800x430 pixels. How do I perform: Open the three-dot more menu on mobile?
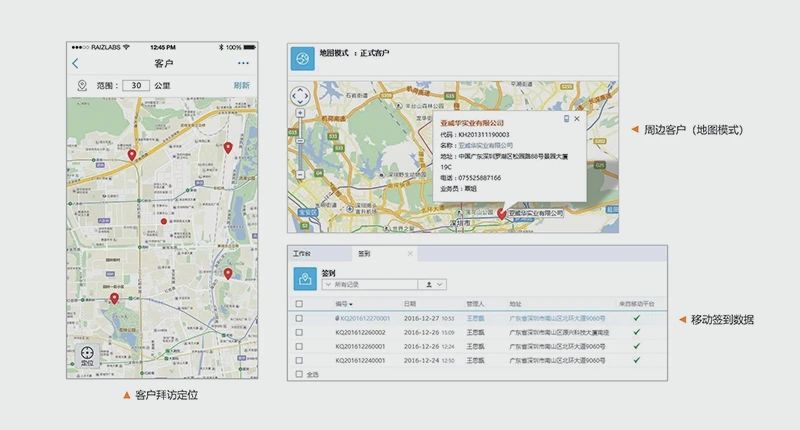(x=243, y=64)
